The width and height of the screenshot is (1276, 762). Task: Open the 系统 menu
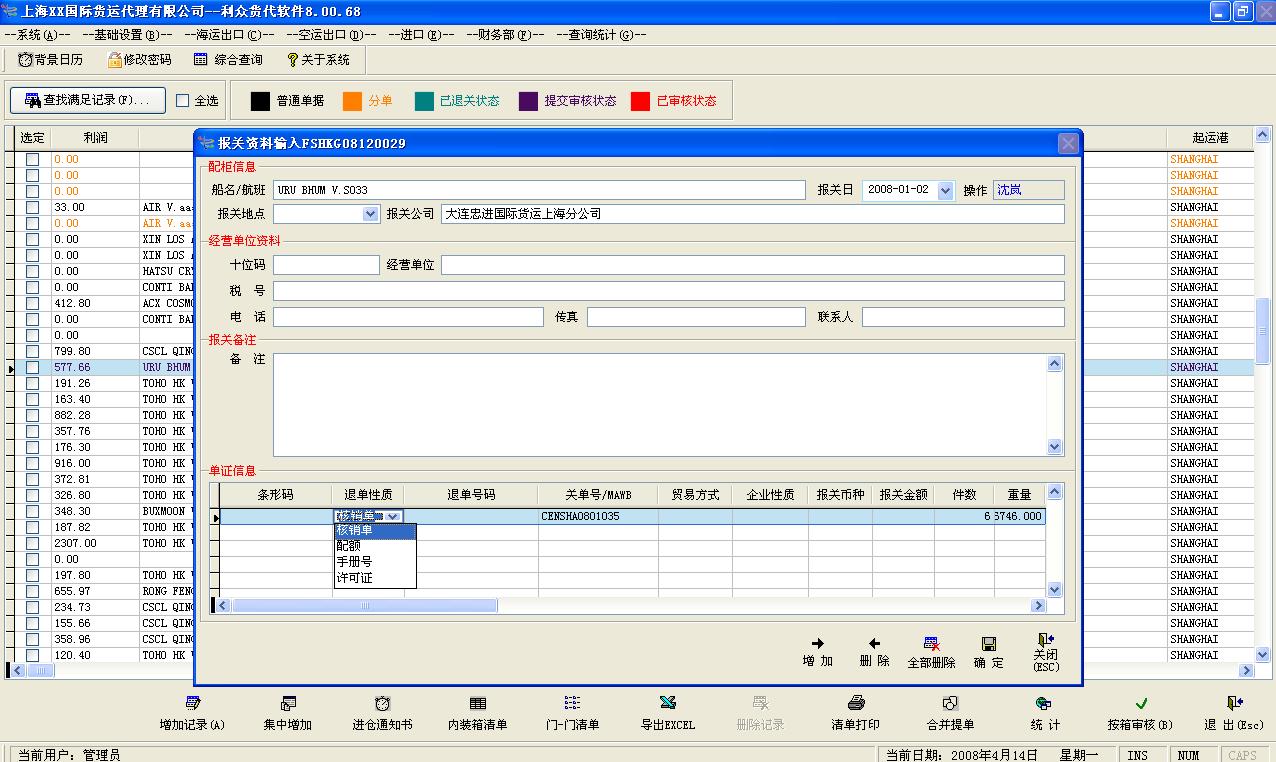[x=37, y=34]
